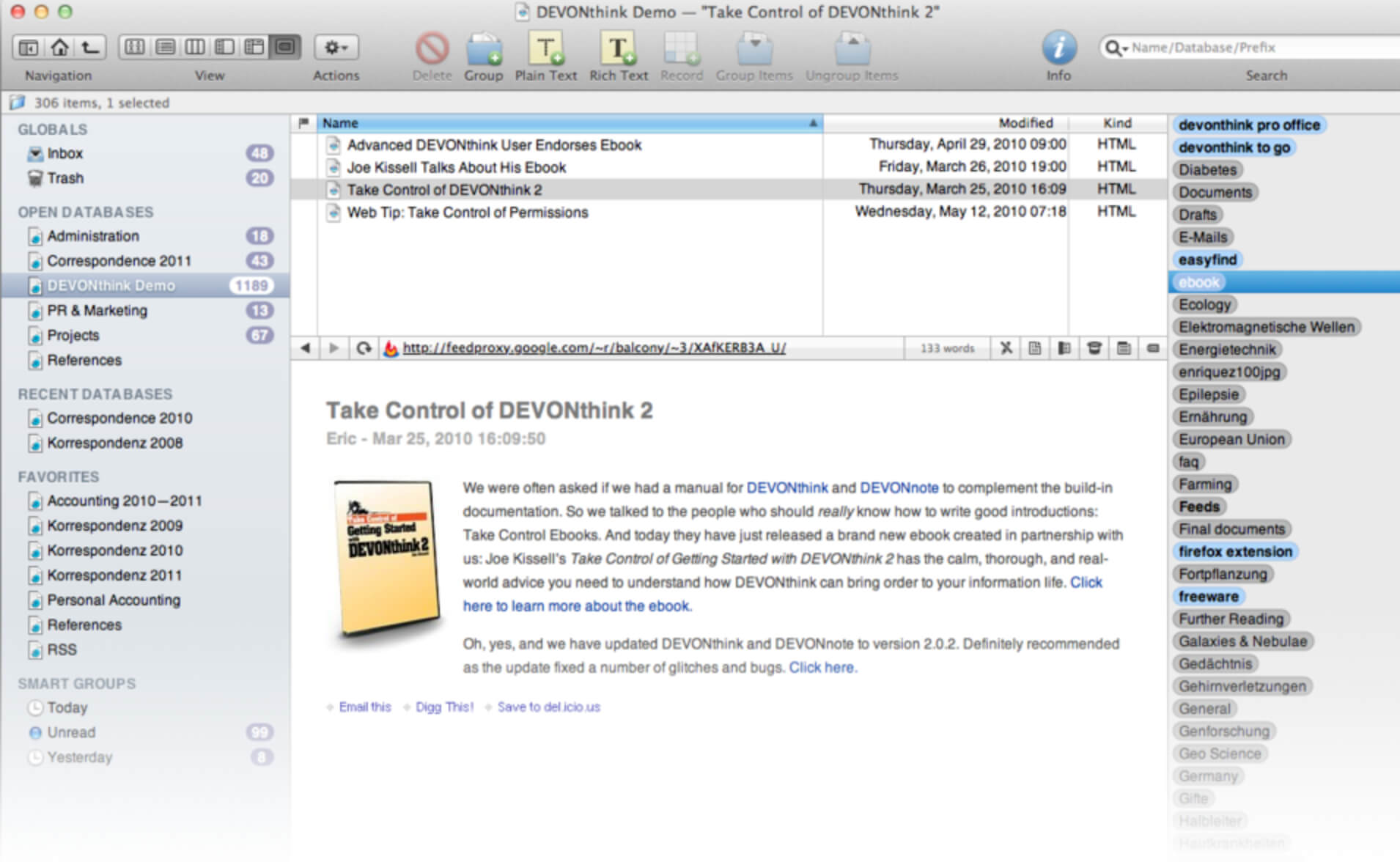Click the document proxy icon in title bar
The width and height of the screenshot is (1400, 862).
pos(522,12)
